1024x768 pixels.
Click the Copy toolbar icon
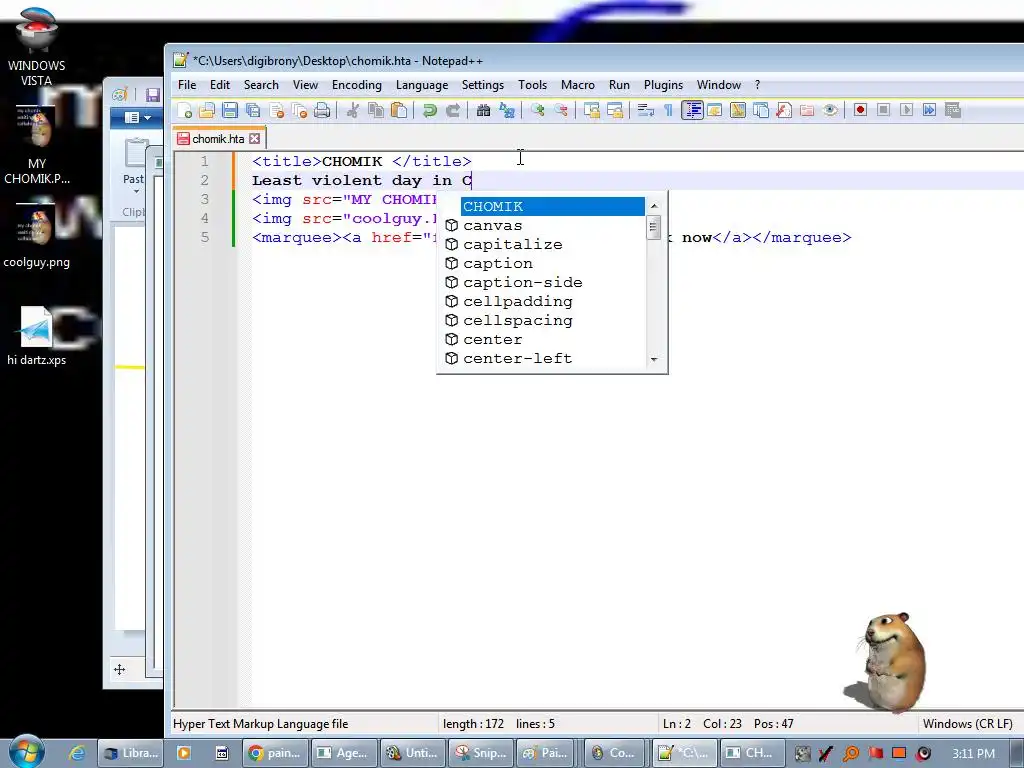coord(376,110)
